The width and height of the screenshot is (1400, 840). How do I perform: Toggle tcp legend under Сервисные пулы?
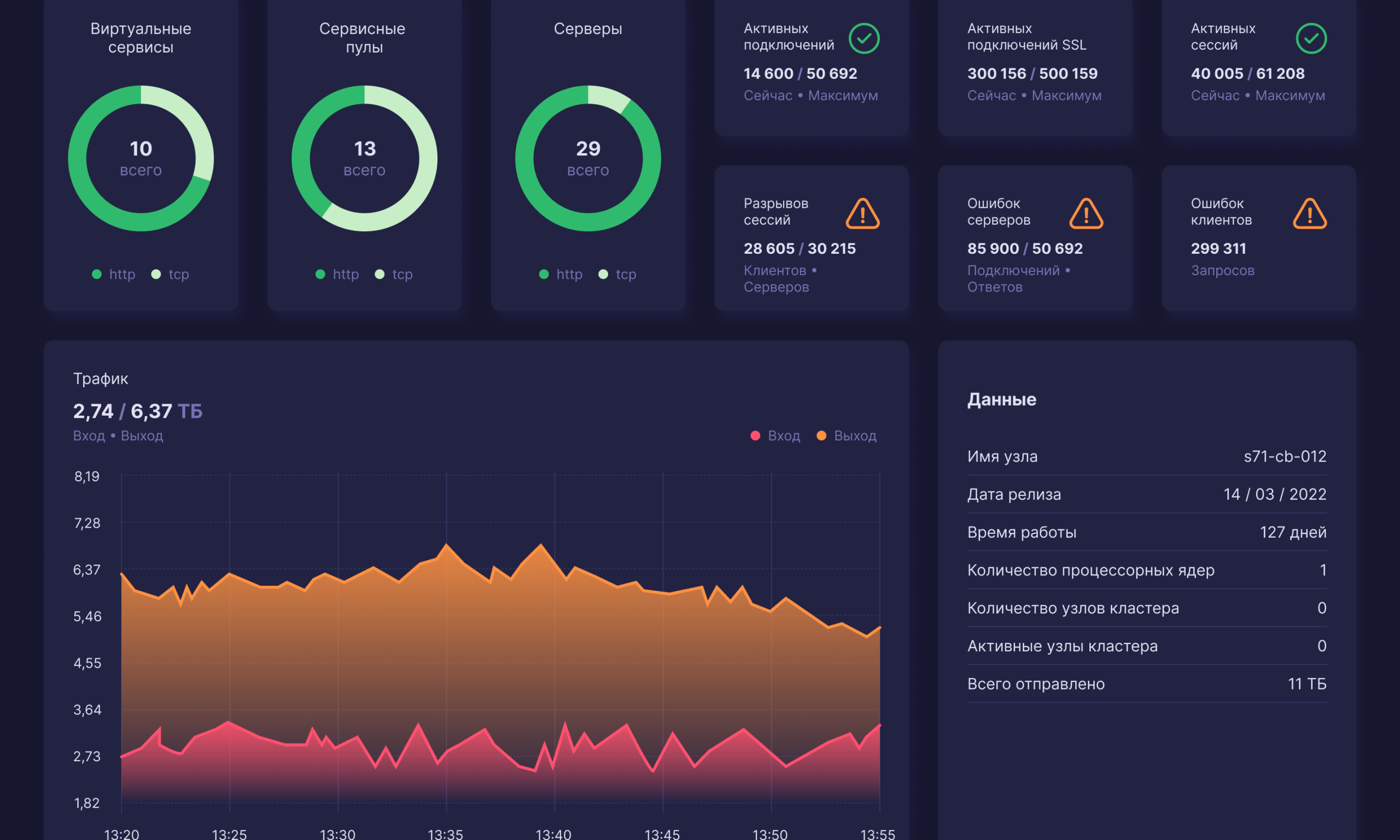click(394, 275)
